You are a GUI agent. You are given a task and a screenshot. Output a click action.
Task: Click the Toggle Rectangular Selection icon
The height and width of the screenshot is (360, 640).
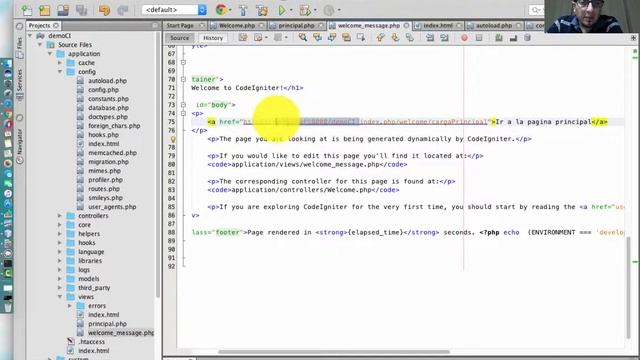[x=361, y=38]
